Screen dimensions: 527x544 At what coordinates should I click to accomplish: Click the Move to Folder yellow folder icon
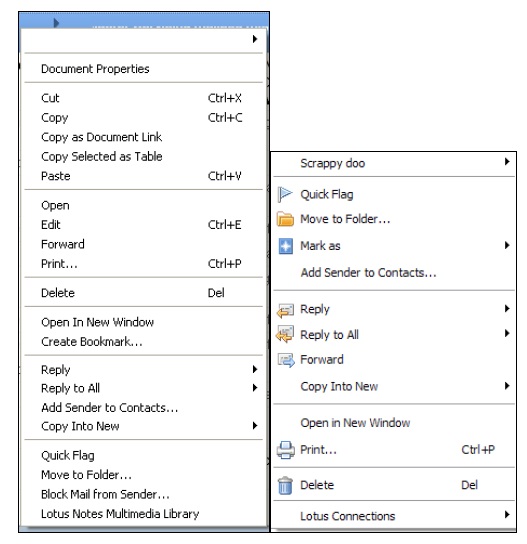285,219
